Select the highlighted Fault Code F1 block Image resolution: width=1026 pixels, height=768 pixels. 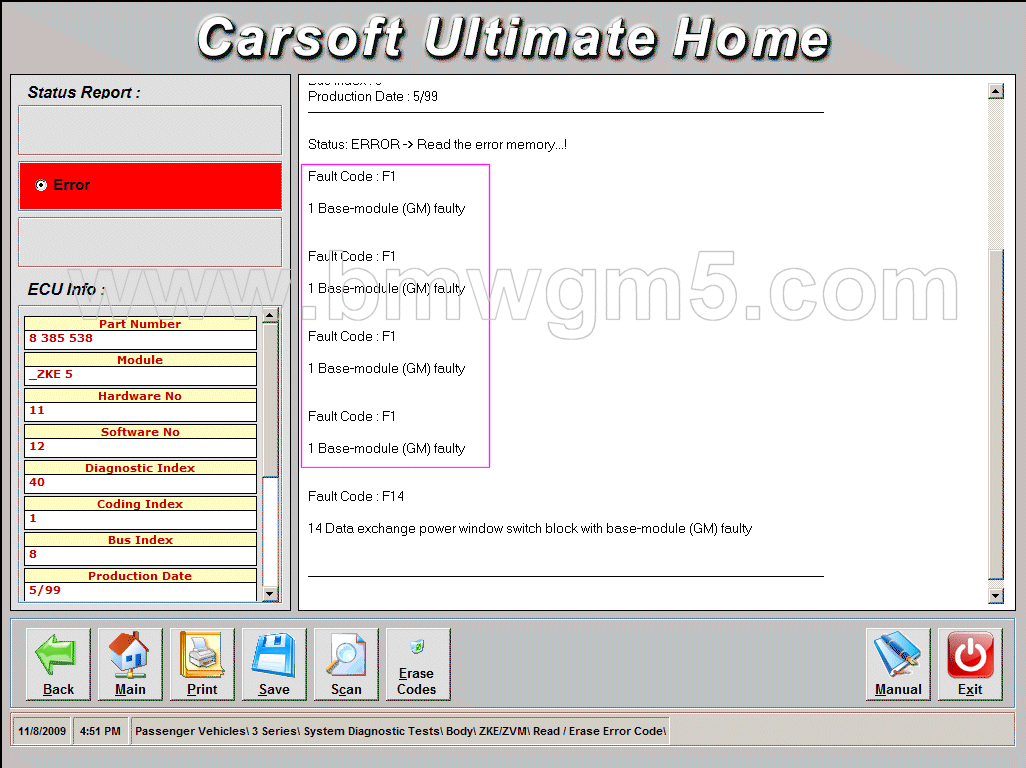pos(394,315)
